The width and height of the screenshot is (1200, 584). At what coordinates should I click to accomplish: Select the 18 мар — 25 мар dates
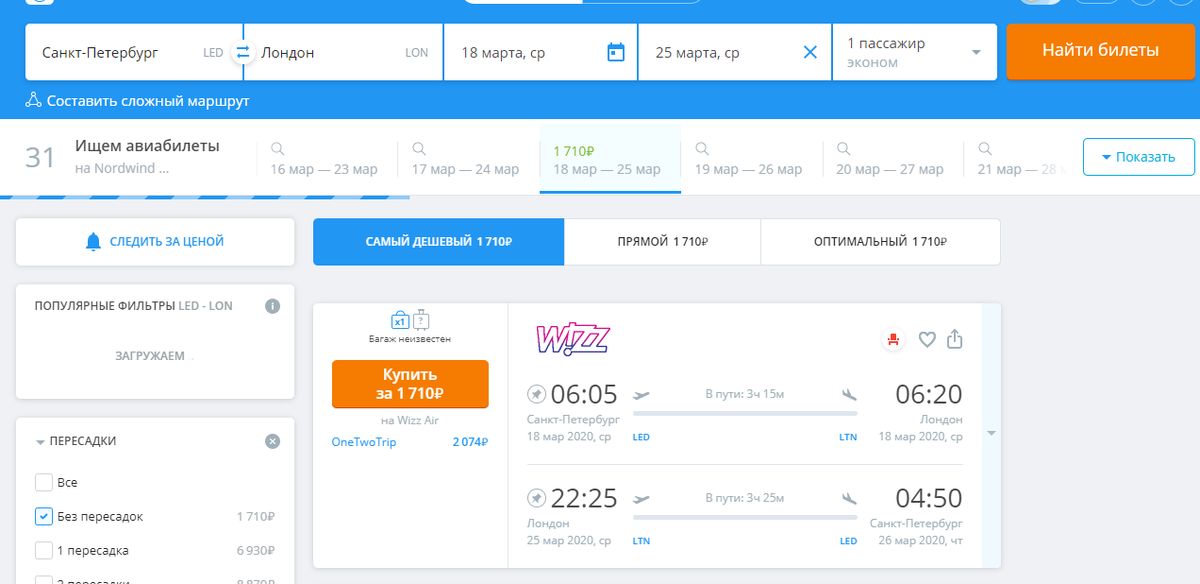(610, 160)
